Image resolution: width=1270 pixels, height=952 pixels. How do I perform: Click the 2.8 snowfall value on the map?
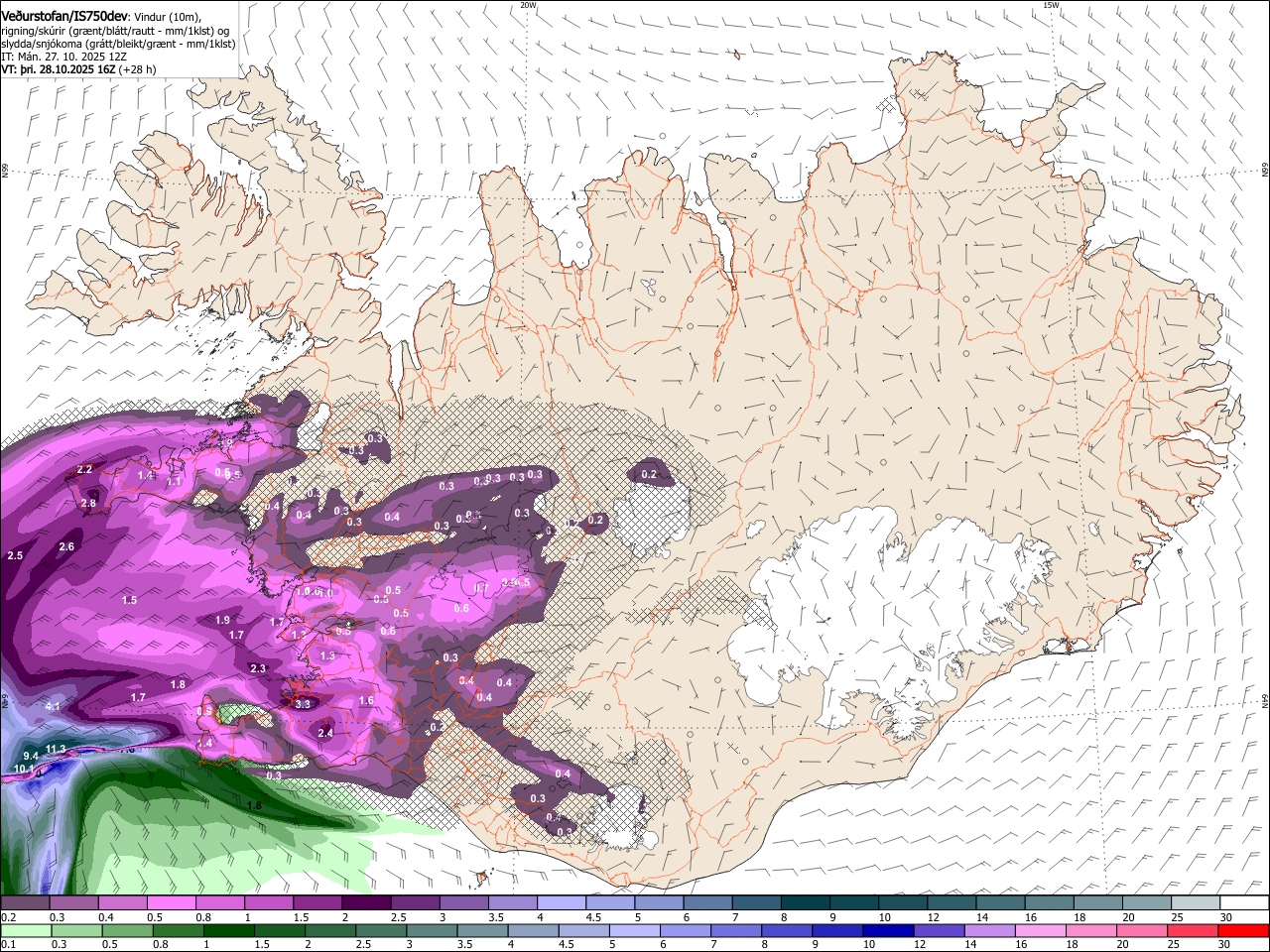pos(88,504)
